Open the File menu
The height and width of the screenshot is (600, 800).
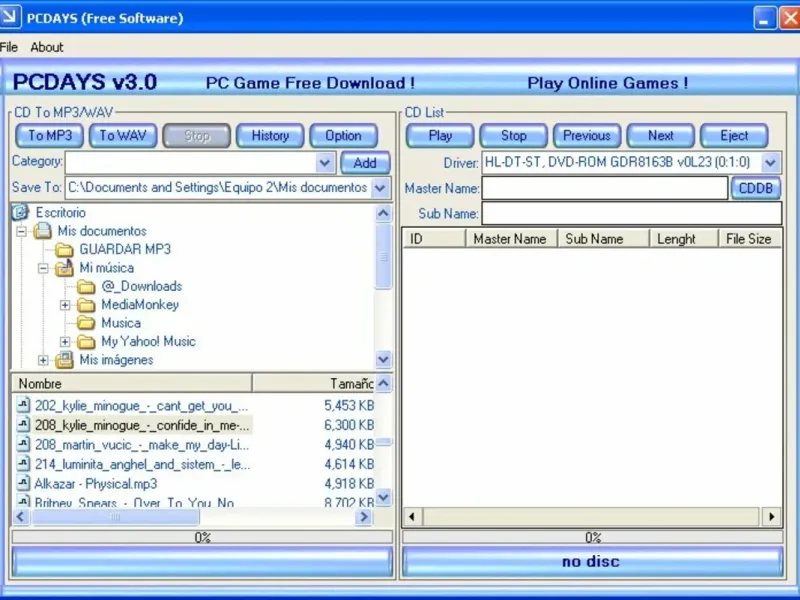pos(9,47)
